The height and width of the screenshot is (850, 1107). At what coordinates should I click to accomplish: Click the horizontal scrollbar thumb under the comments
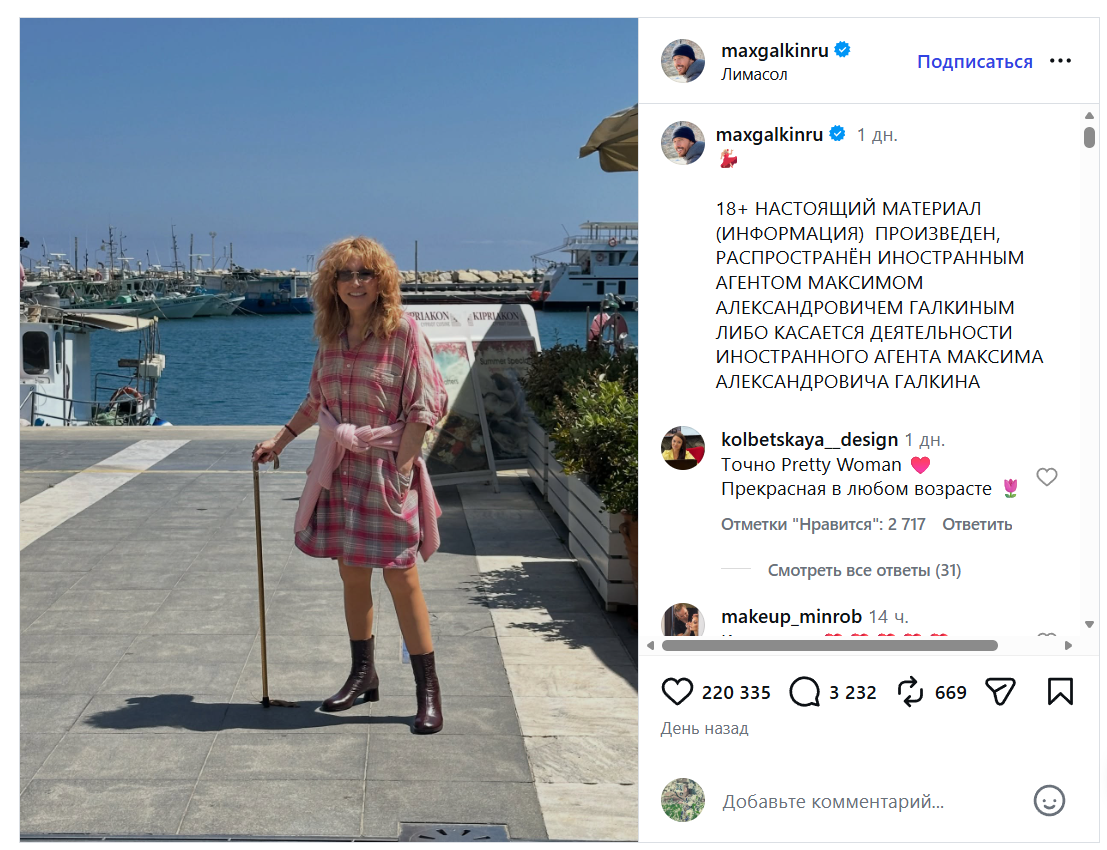point(830,645)
